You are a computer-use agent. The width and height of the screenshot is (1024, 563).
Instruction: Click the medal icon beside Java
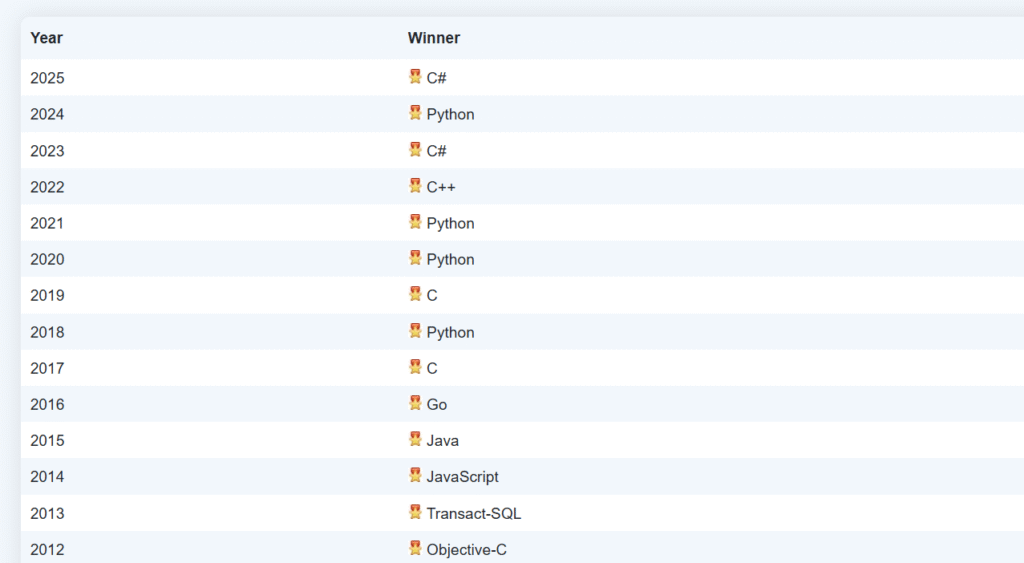point(415,439)
